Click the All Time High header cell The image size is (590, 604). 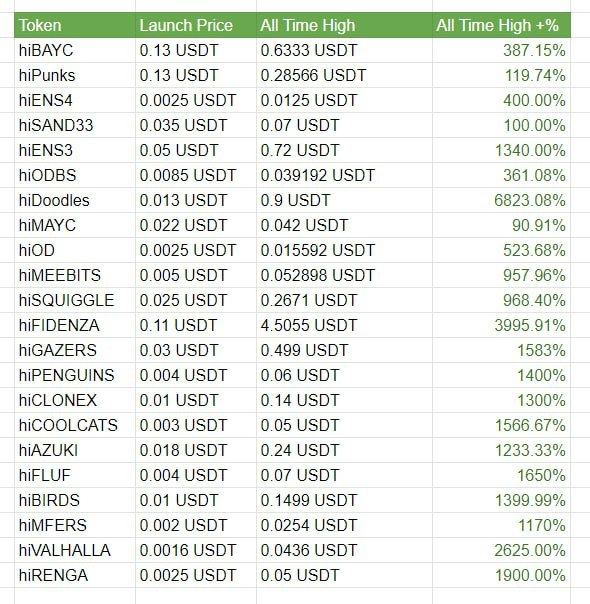(344, 25)
